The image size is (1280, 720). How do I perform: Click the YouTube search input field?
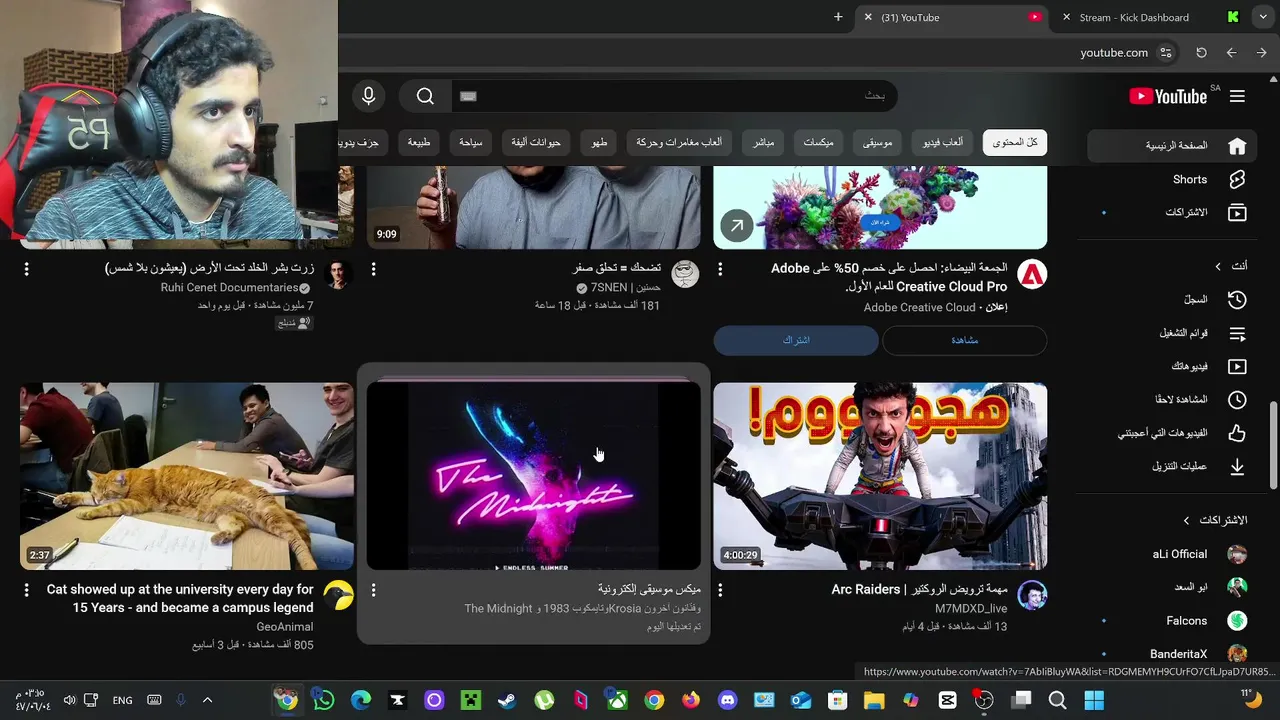coord(675,96)
